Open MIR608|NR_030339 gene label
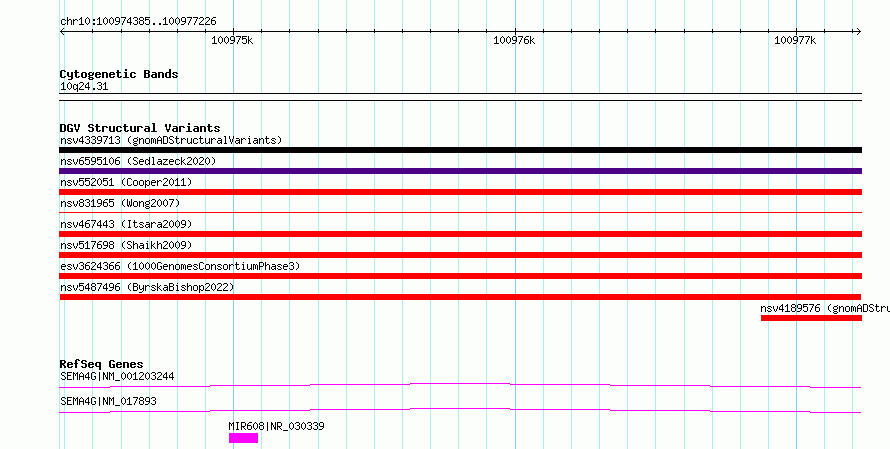The height and width of the screenshot is (449, 890). tap(276, 426)
